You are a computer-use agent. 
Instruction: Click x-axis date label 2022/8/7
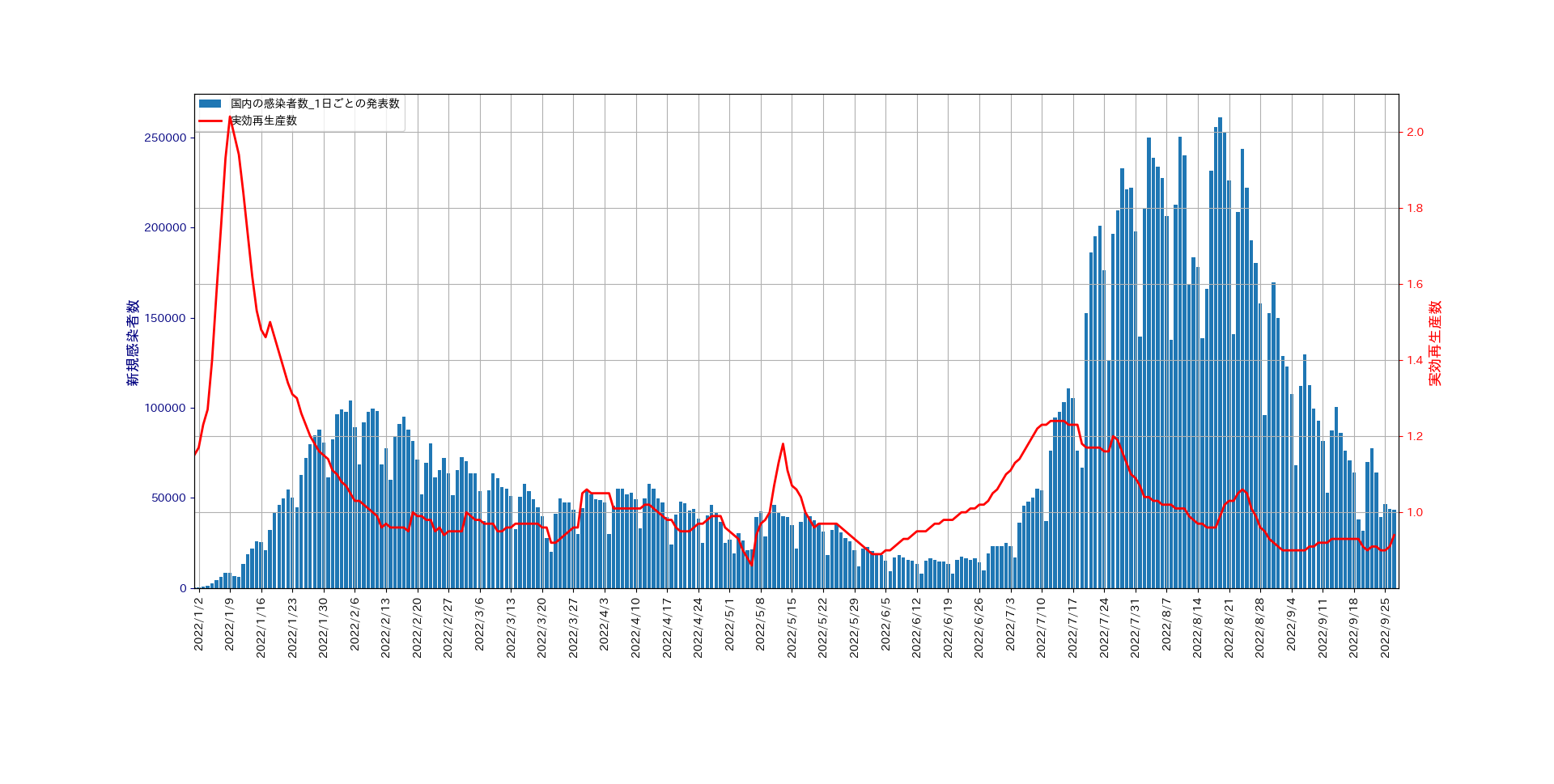(1166, 624)
